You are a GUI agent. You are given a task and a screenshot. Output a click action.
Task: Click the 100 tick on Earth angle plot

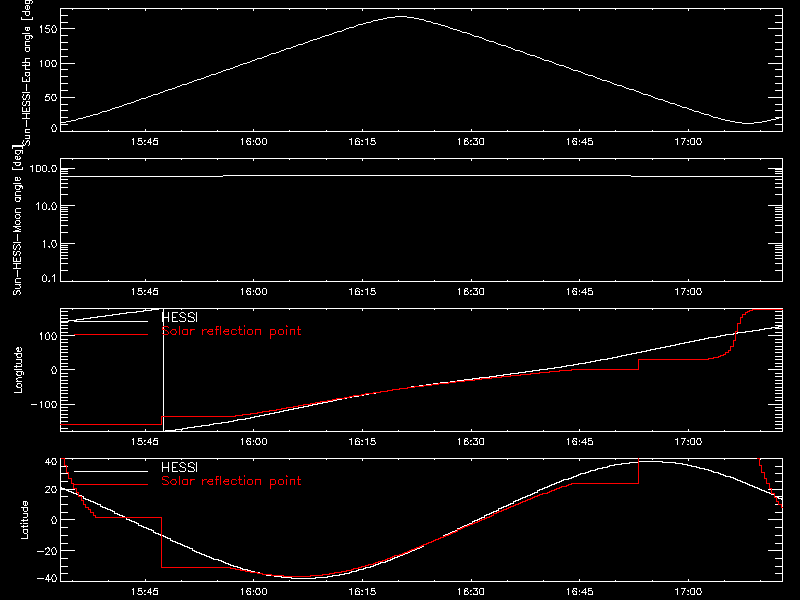(x=47, y=63)
